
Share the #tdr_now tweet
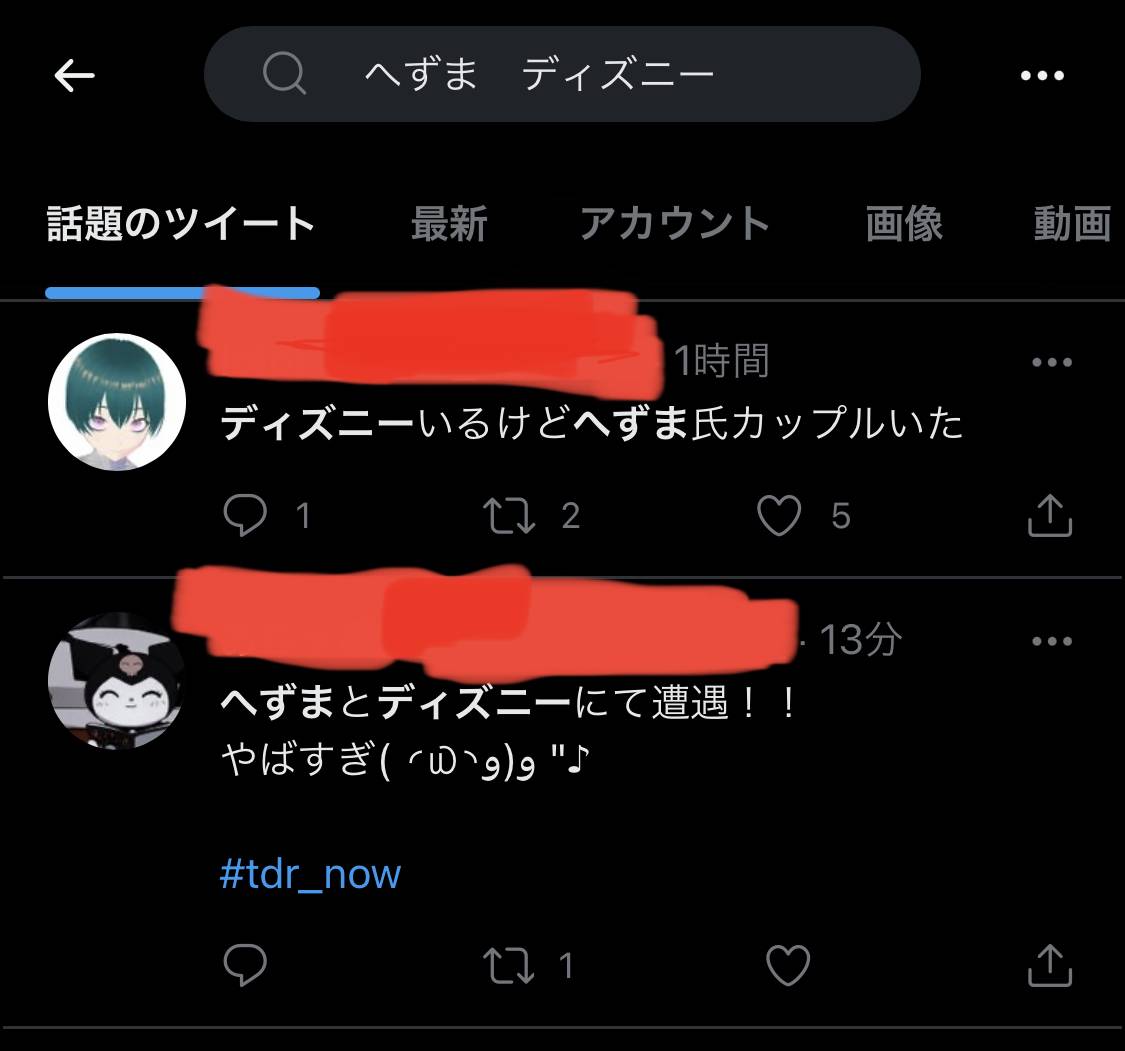[x=1050, y=965]
